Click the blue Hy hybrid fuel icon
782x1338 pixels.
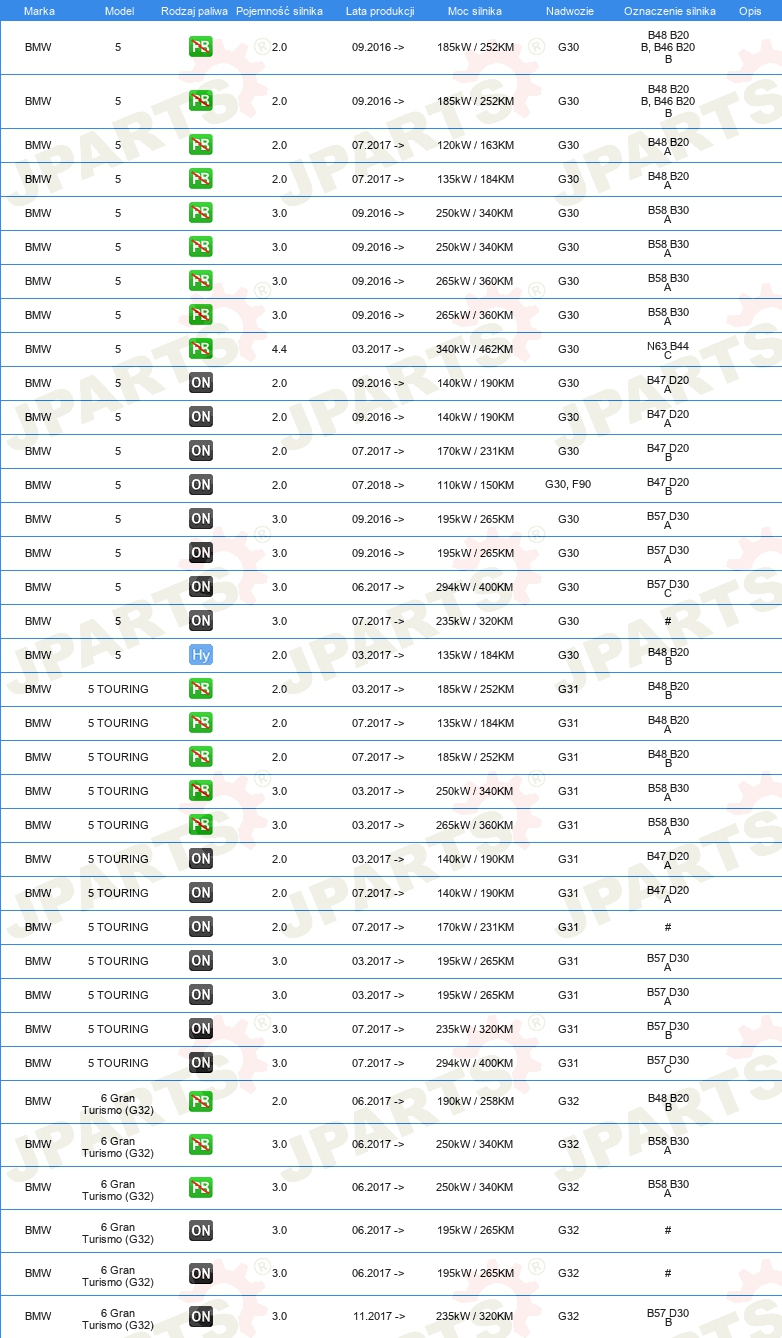tap(201, 655)
